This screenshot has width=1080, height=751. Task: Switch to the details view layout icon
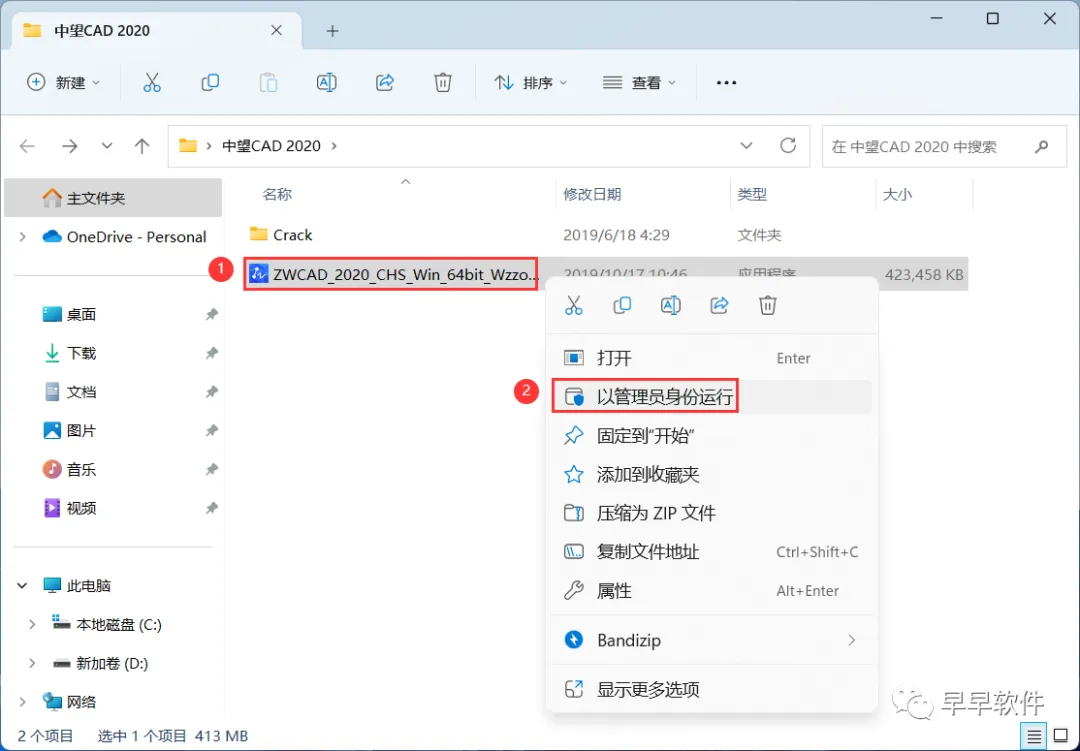1034,737
